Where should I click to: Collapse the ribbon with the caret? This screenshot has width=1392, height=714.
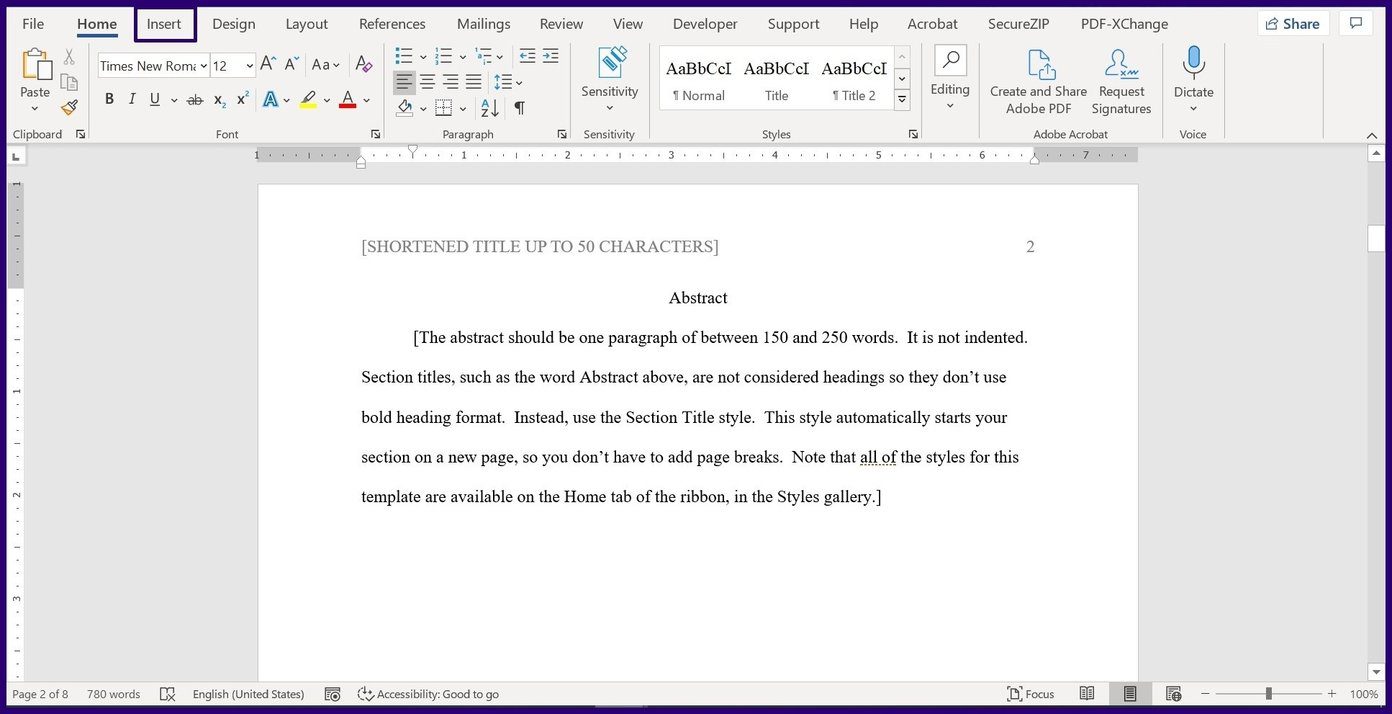(1371, 135)
